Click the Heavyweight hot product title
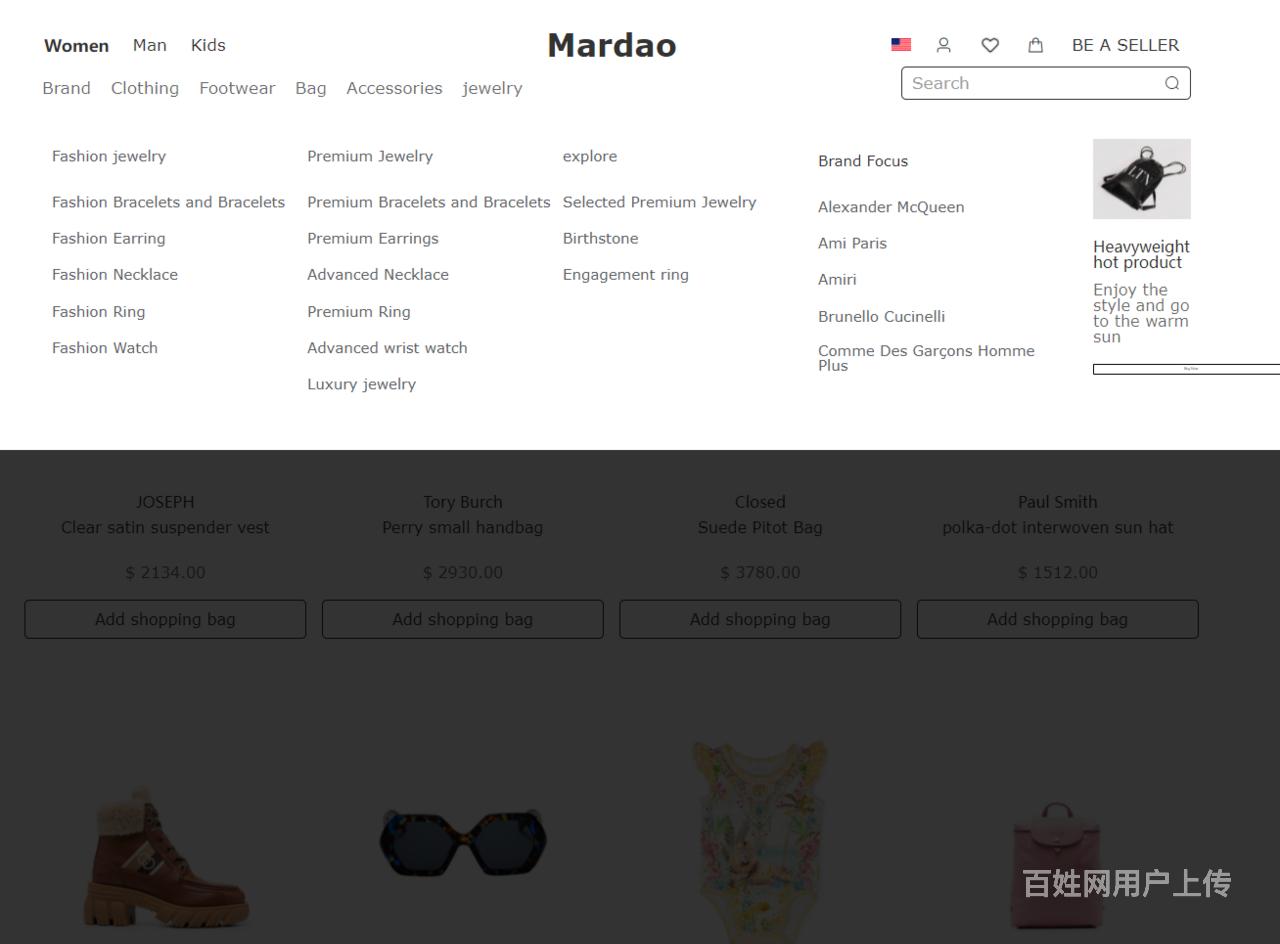Image resolution: width=1280 pixels, height=944 pixels. click(x=1141, y=255)
